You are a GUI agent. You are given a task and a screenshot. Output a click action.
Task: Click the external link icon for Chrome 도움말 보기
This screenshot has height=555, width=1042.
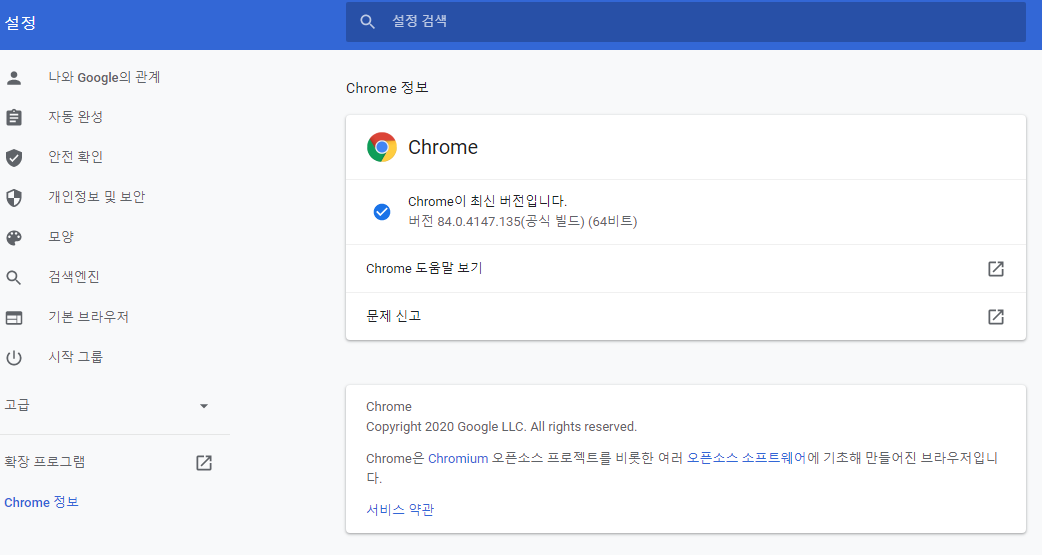[x=995, y=269]
